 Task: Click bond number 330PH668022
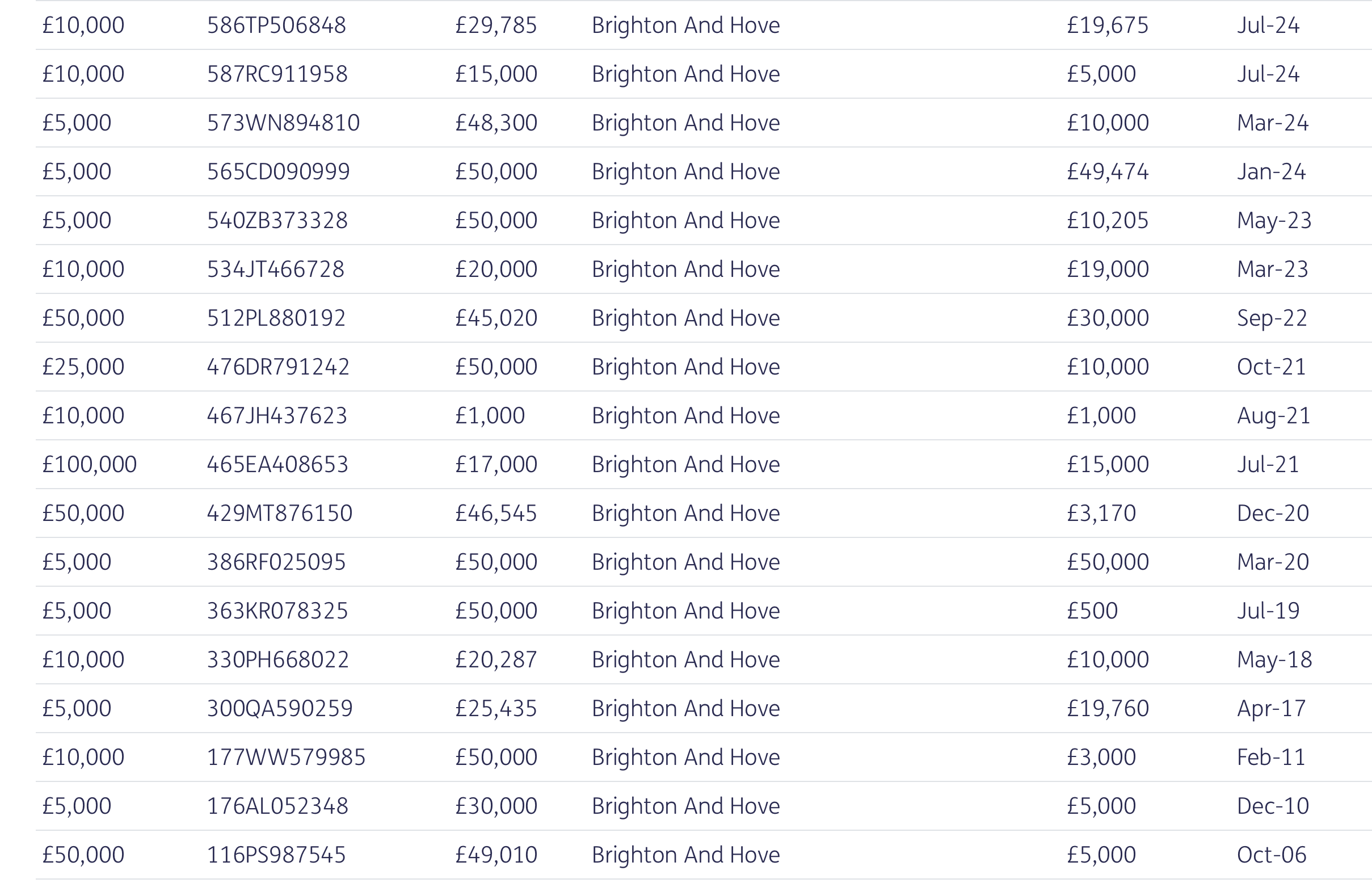277,659
